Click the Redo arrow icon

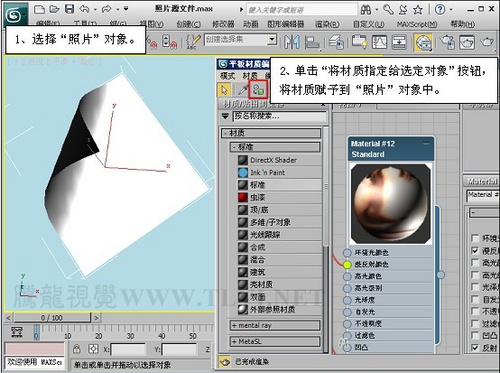click(107, 9)
